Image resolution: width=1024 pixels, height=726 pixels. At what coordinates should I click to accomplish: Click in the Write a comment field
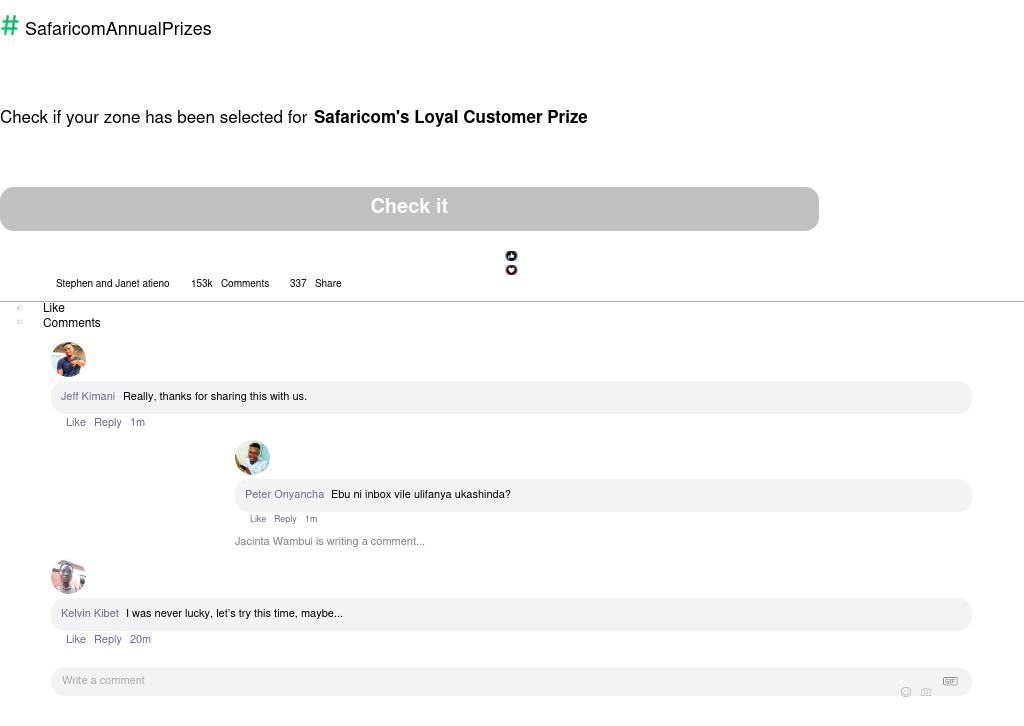tap(511, 681)
